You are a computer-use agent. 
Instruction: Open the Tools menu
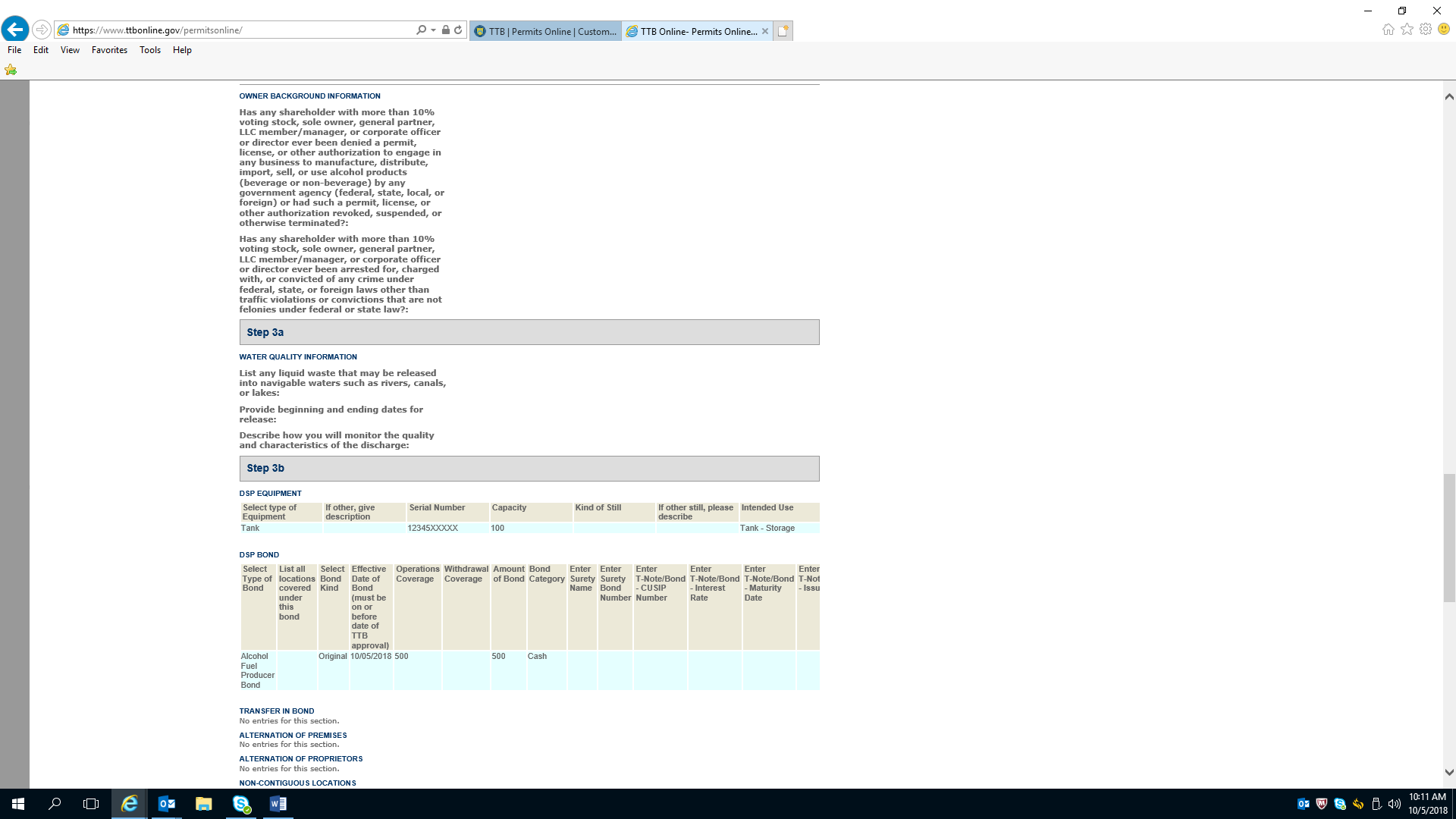(149, 50)
